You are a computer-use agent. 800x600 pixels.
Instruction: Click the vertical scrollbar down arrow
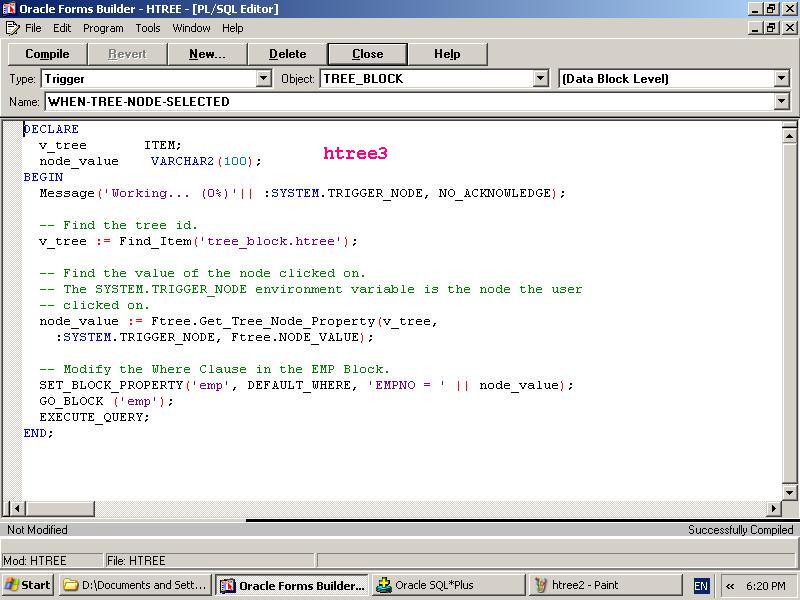pyautogui.click(x=790, y=492)
